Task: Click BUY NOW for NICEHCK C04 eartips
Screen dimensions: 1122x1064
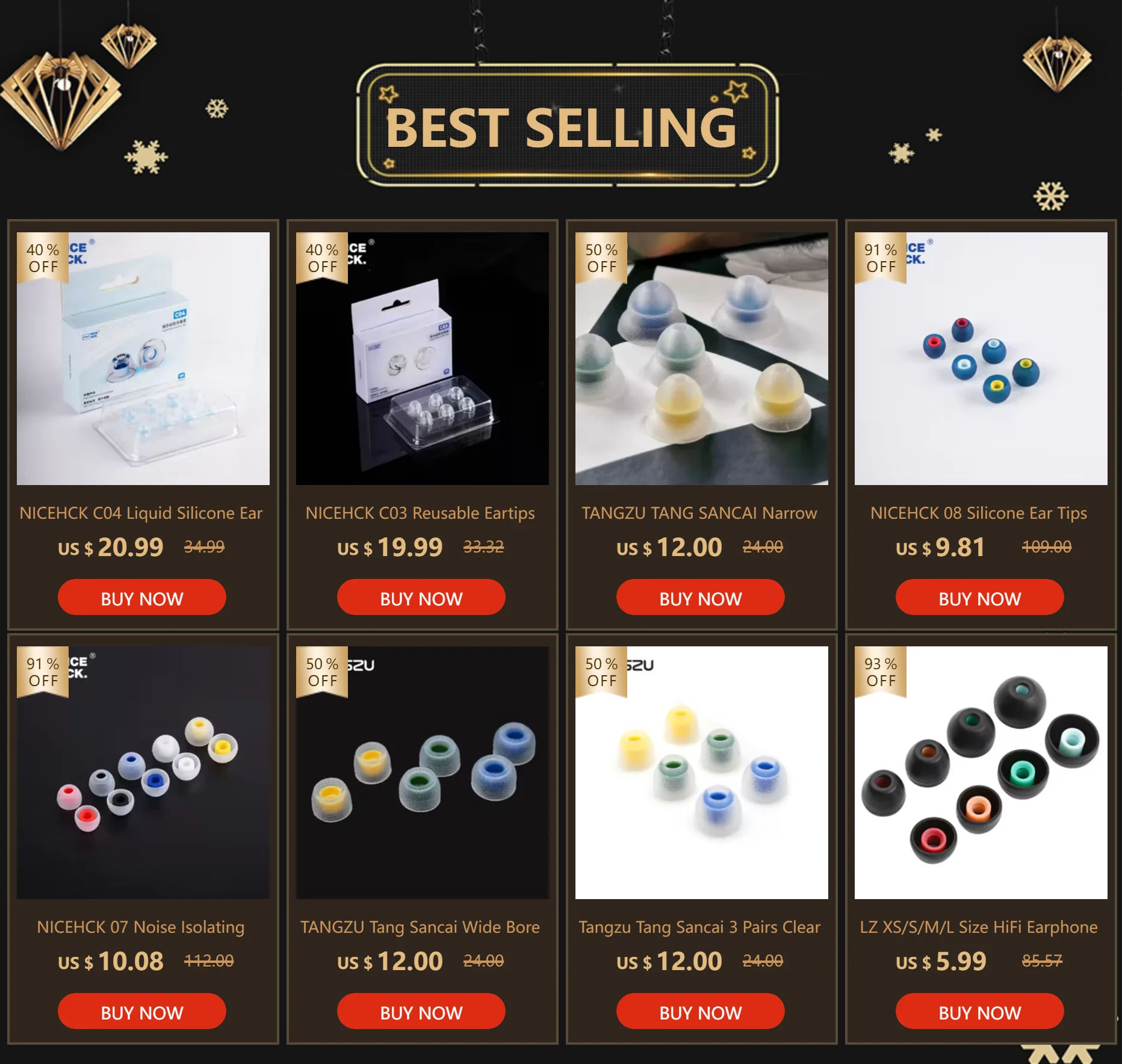Action: (x=142, y=597)
